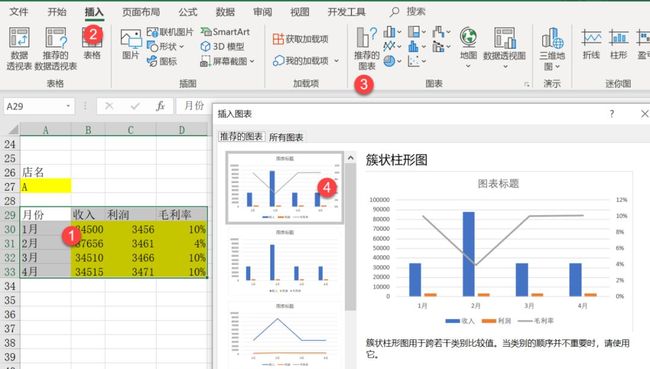Expand the column chart dropdown arrow
650x369 pixels.
(x=399, y=32)
